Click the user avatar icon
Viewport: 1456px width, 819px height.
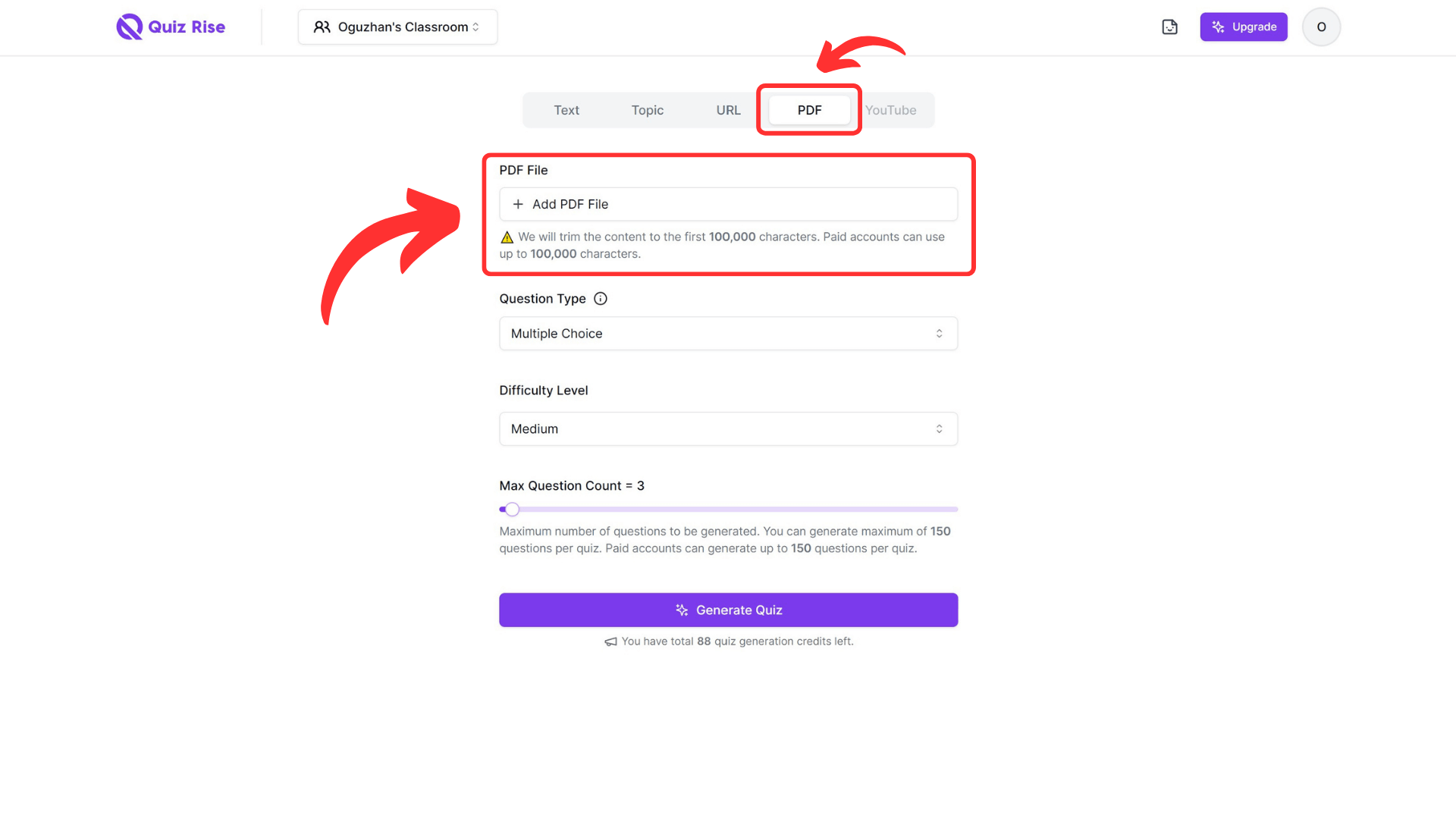tap(1322, 27)
